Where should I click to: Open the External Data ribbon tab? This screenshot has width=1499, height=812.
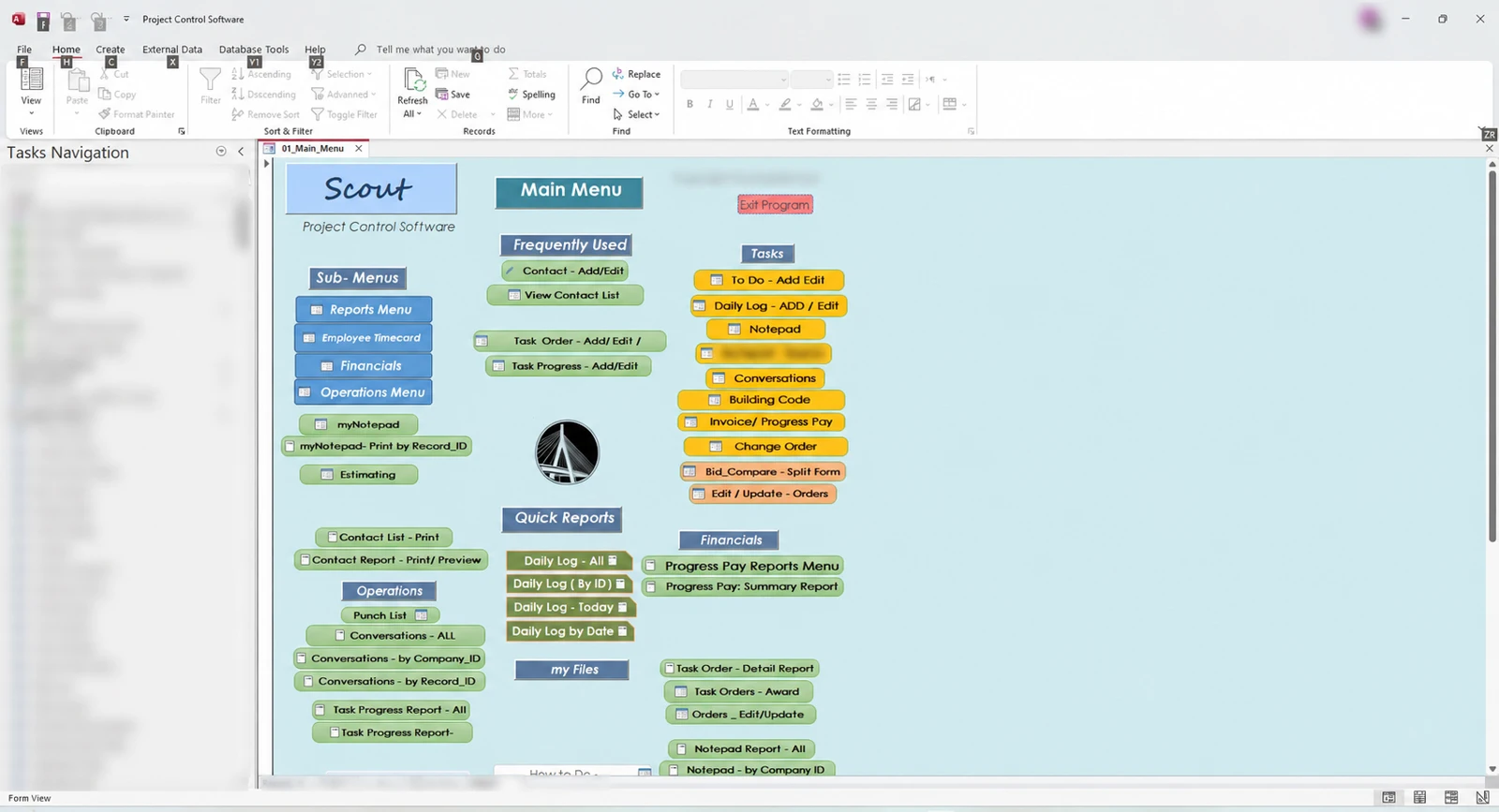(x=172, y=50)
